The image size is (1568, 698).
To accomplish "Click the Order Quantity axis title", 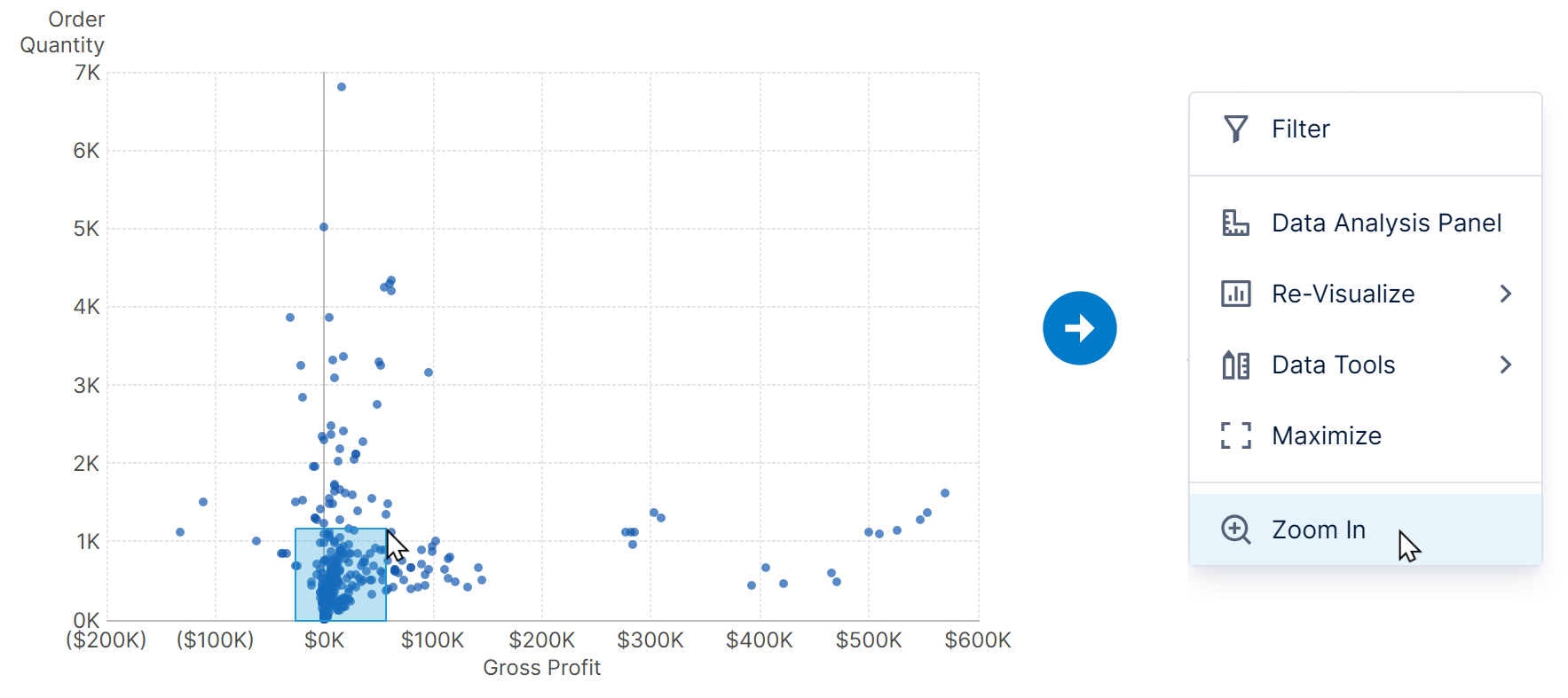I will pos(62,32).
